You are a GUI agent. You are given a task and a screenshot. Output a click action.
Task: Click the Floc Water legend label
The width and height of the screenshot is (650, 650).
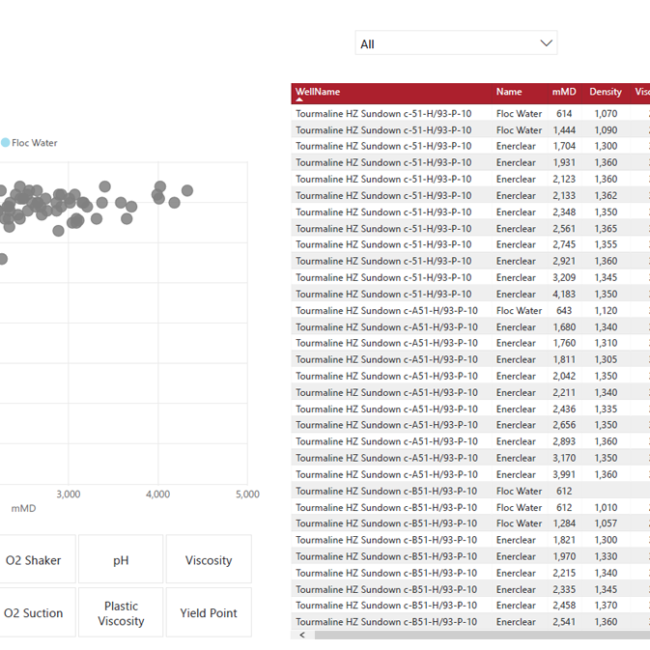(35, 143)
